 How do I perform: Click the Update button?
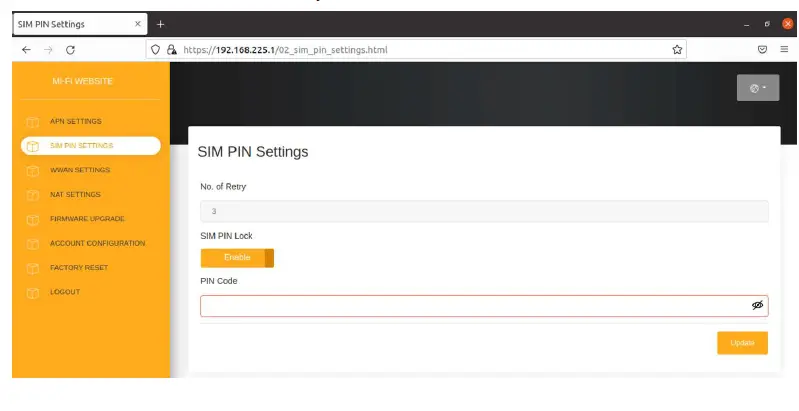742,343
